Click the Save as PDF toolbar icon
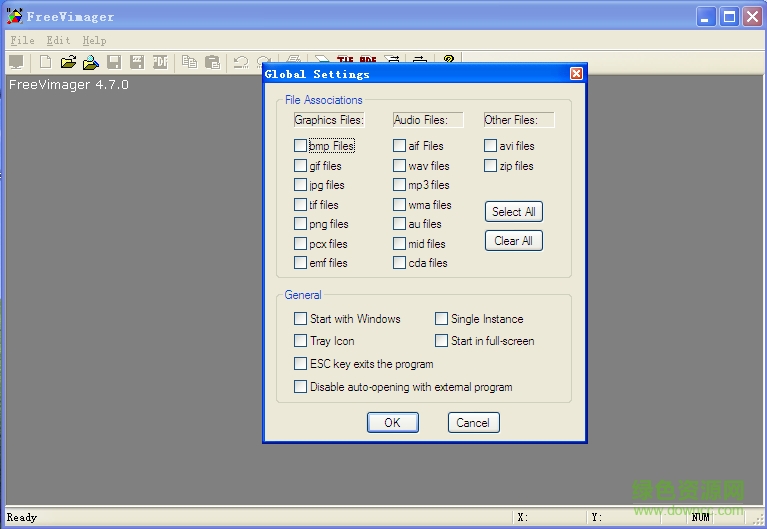Image resolution: width=767 pixels, height=529 pixels. click(x=160, y=62)
